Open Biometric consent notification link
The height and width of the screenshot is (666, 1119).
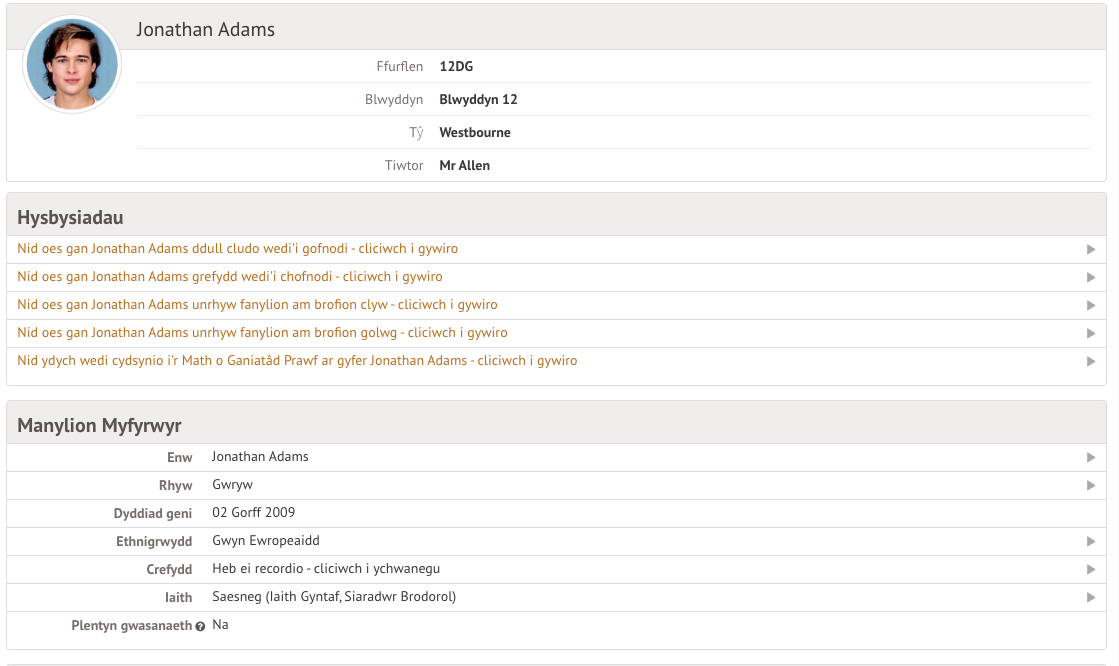[x=297, y=361]
